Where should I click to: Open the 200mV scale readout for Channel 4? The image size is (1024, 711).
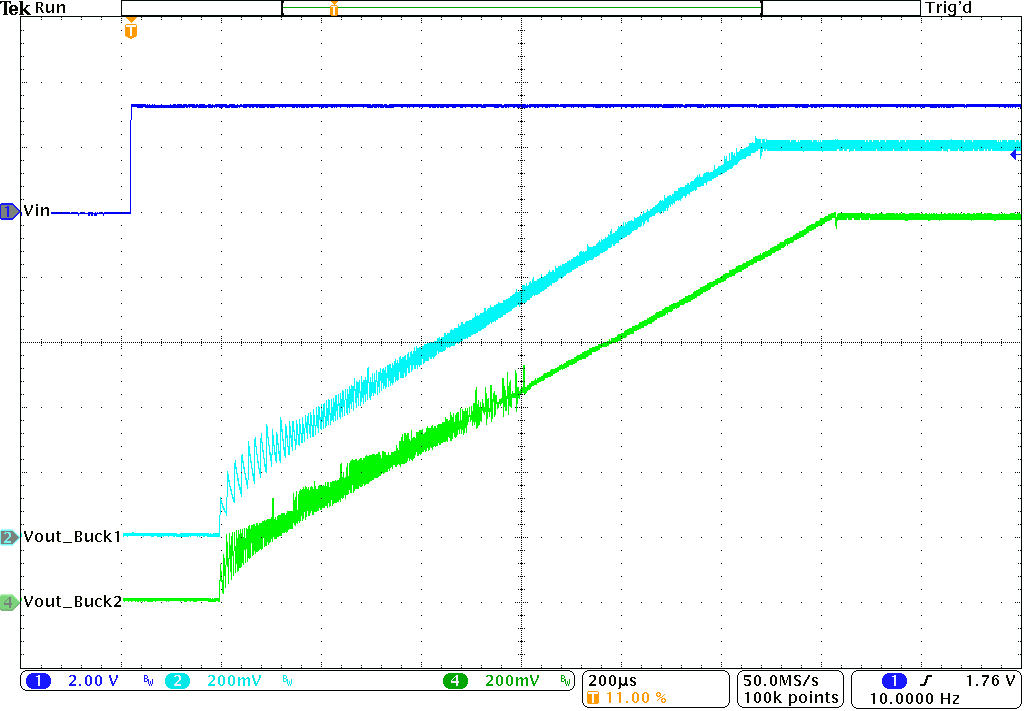[x=513, y=681]
